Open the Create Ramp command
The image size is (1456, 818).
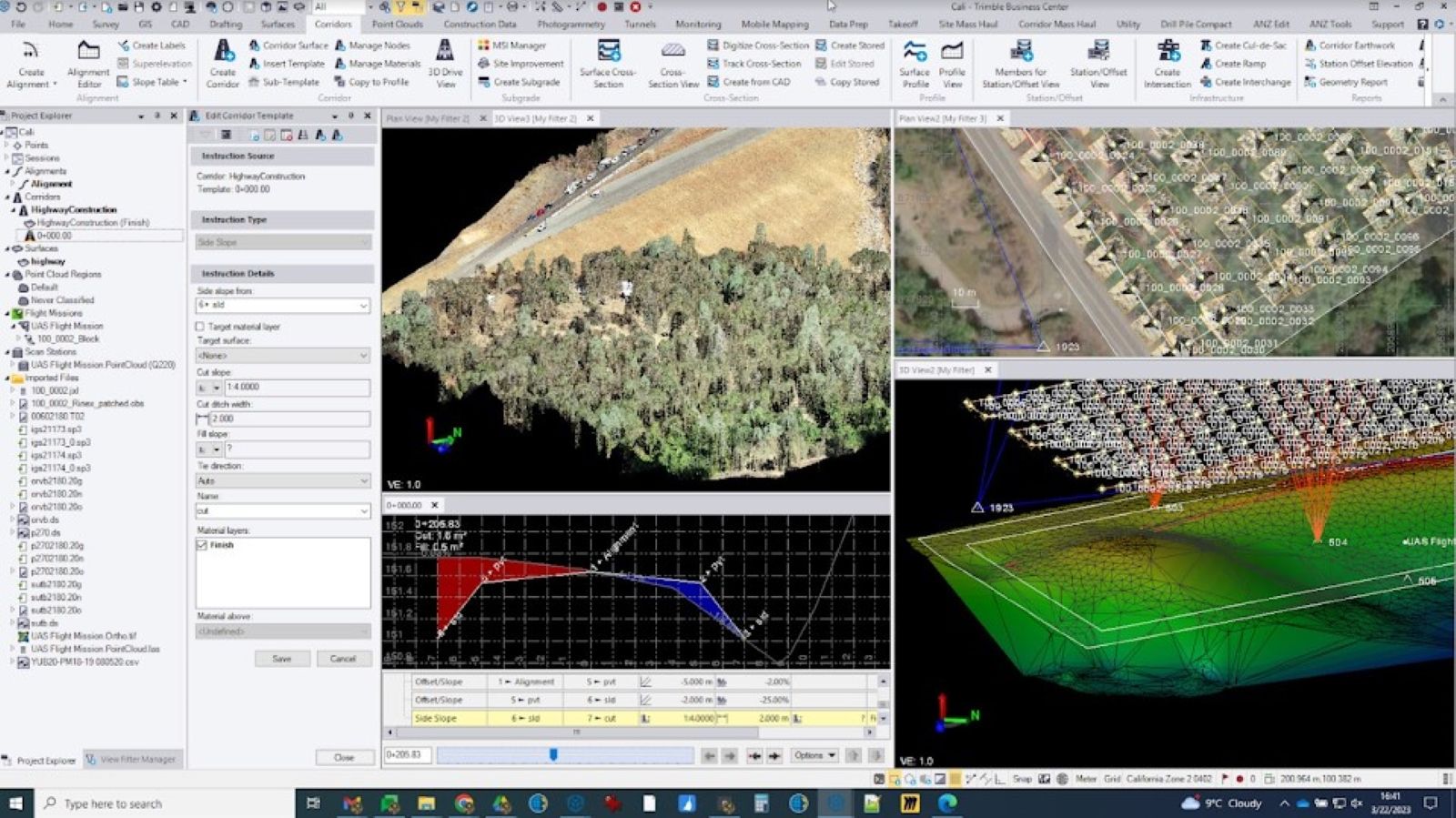(x=1232, y=64)
